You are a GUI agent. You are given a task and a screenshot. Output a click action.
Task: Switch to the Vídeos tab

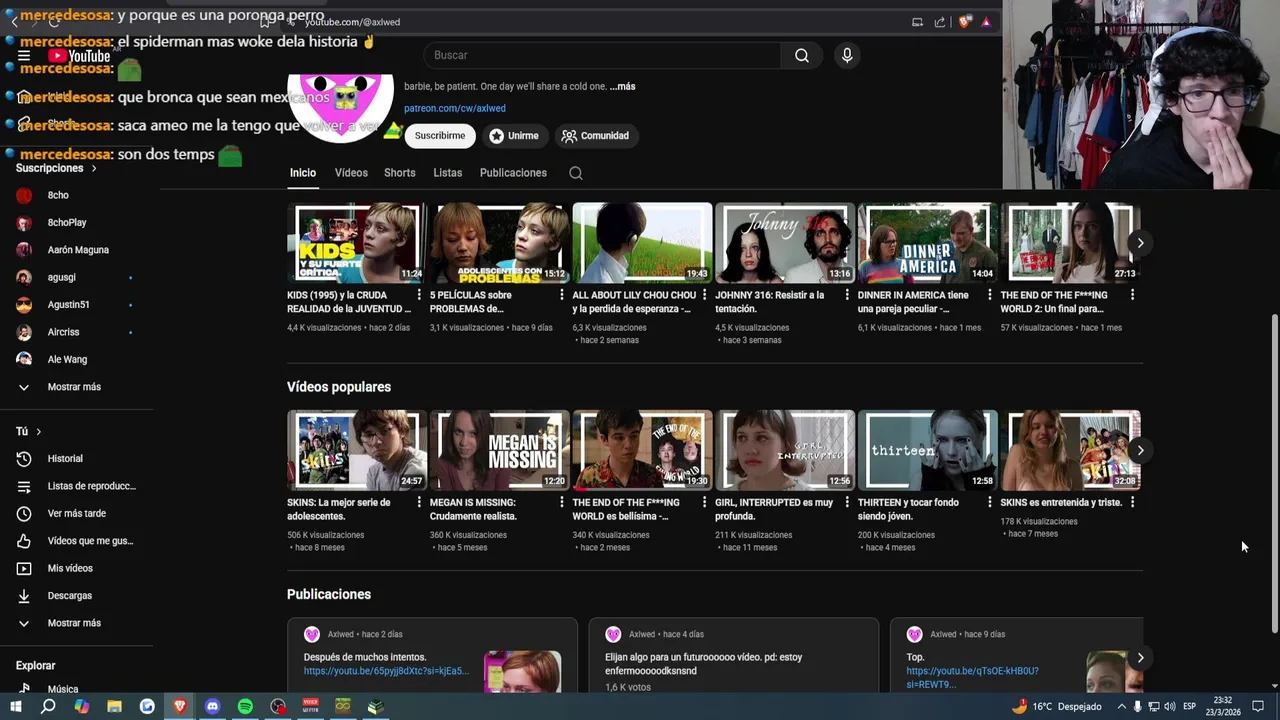tap(351, 173)
